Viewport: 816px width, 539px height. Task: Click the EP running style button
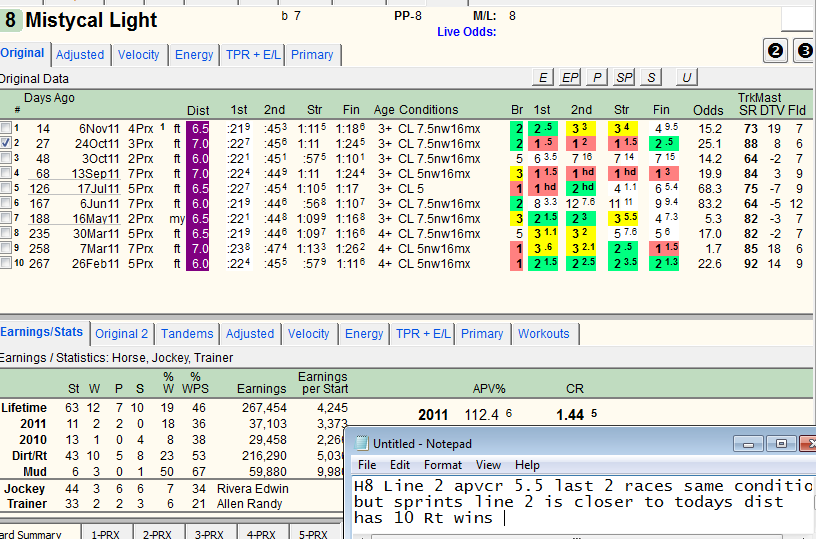(x=570, y=78)
